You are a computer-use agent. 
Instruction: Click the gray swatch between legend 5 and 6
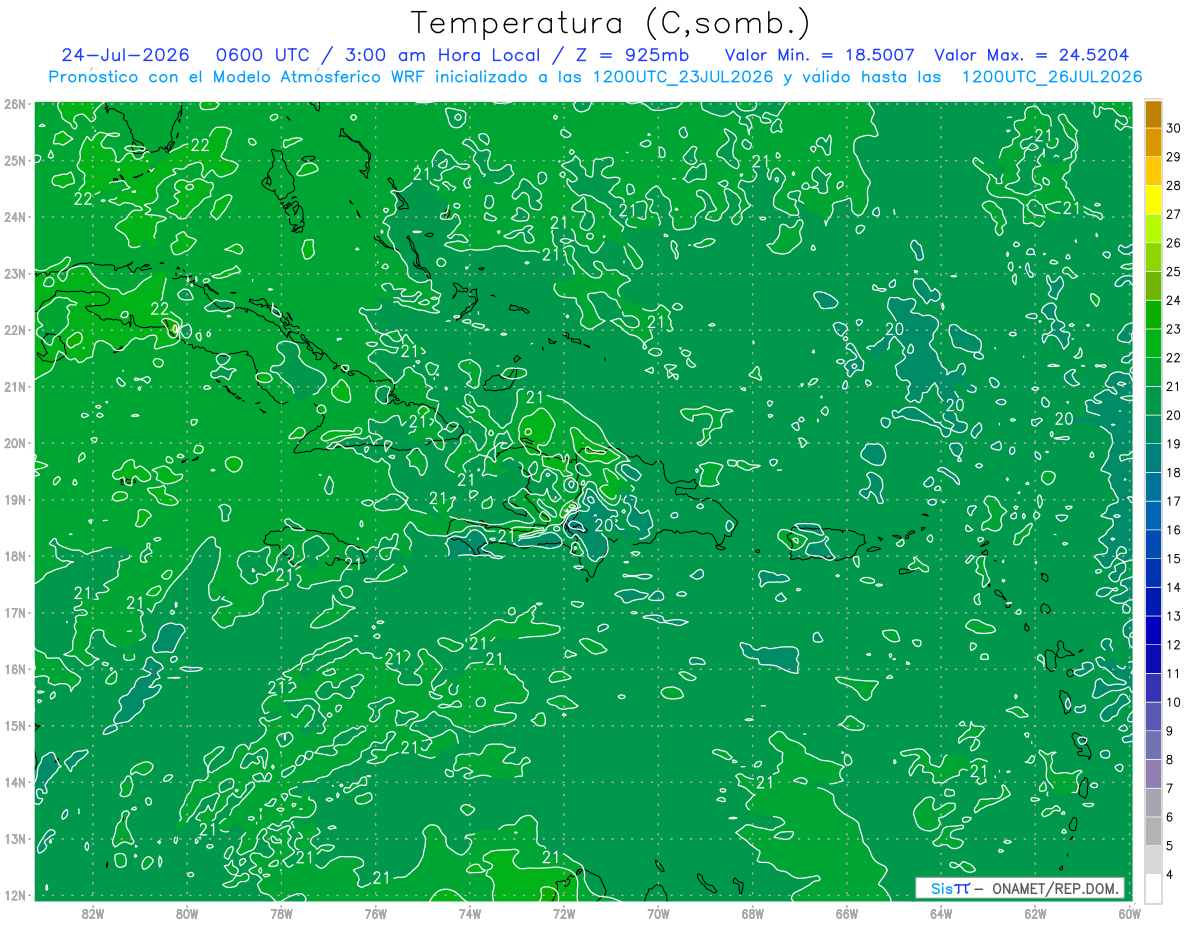[x=1153, y=831]
